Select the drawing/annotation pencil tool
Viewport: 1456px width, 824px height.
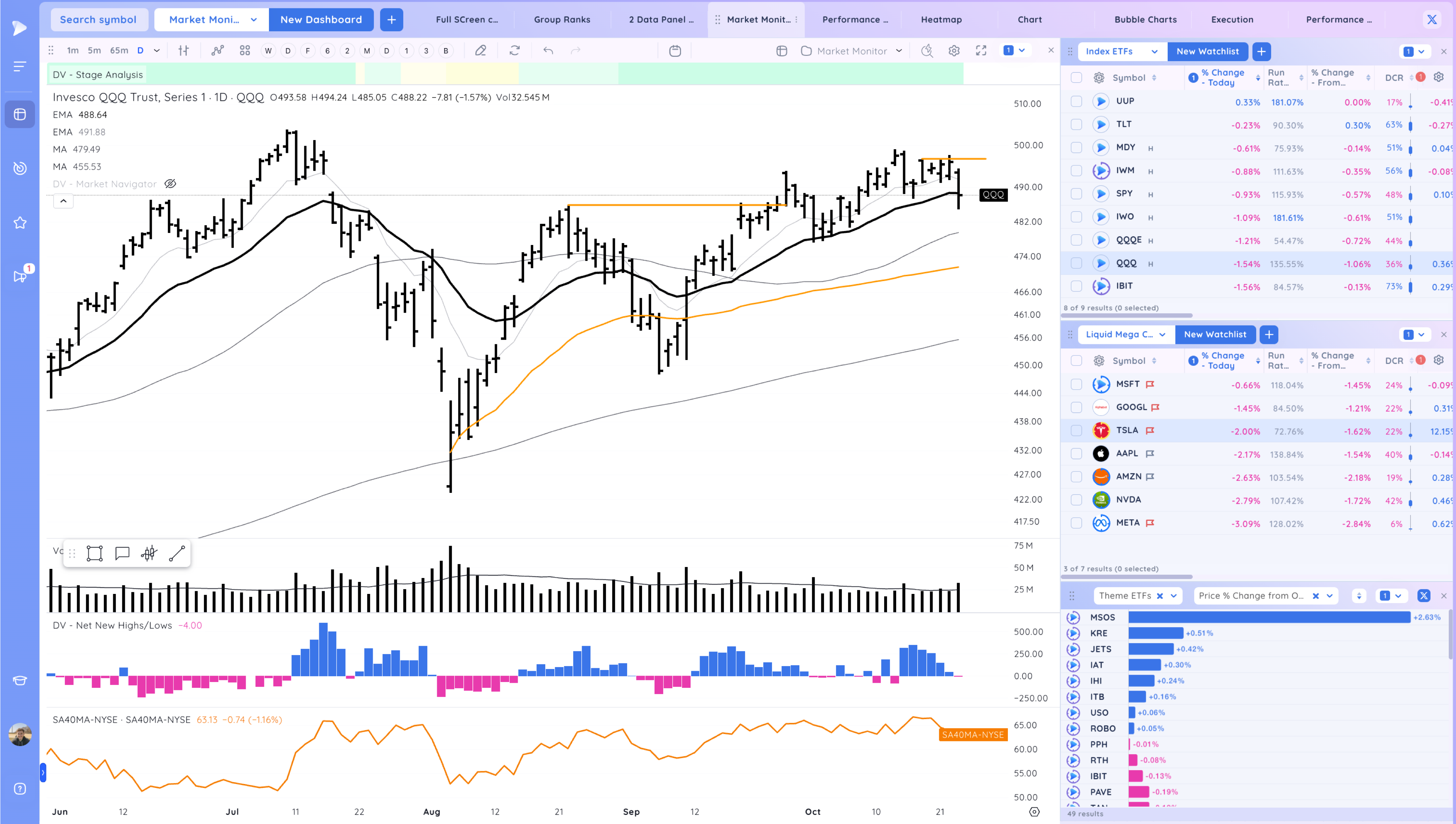(480, 50)
